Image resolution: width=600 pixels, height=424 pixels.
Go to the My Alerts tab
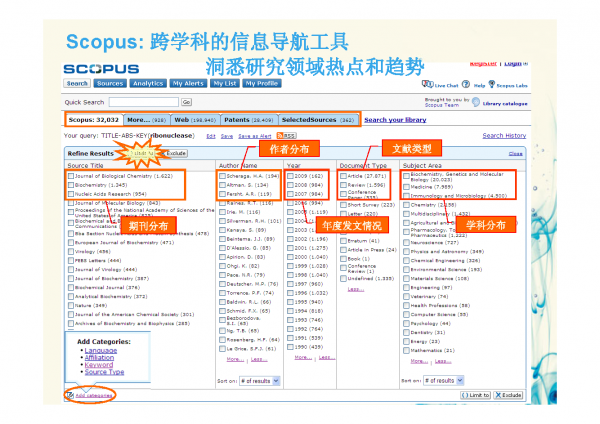point(188,83)
